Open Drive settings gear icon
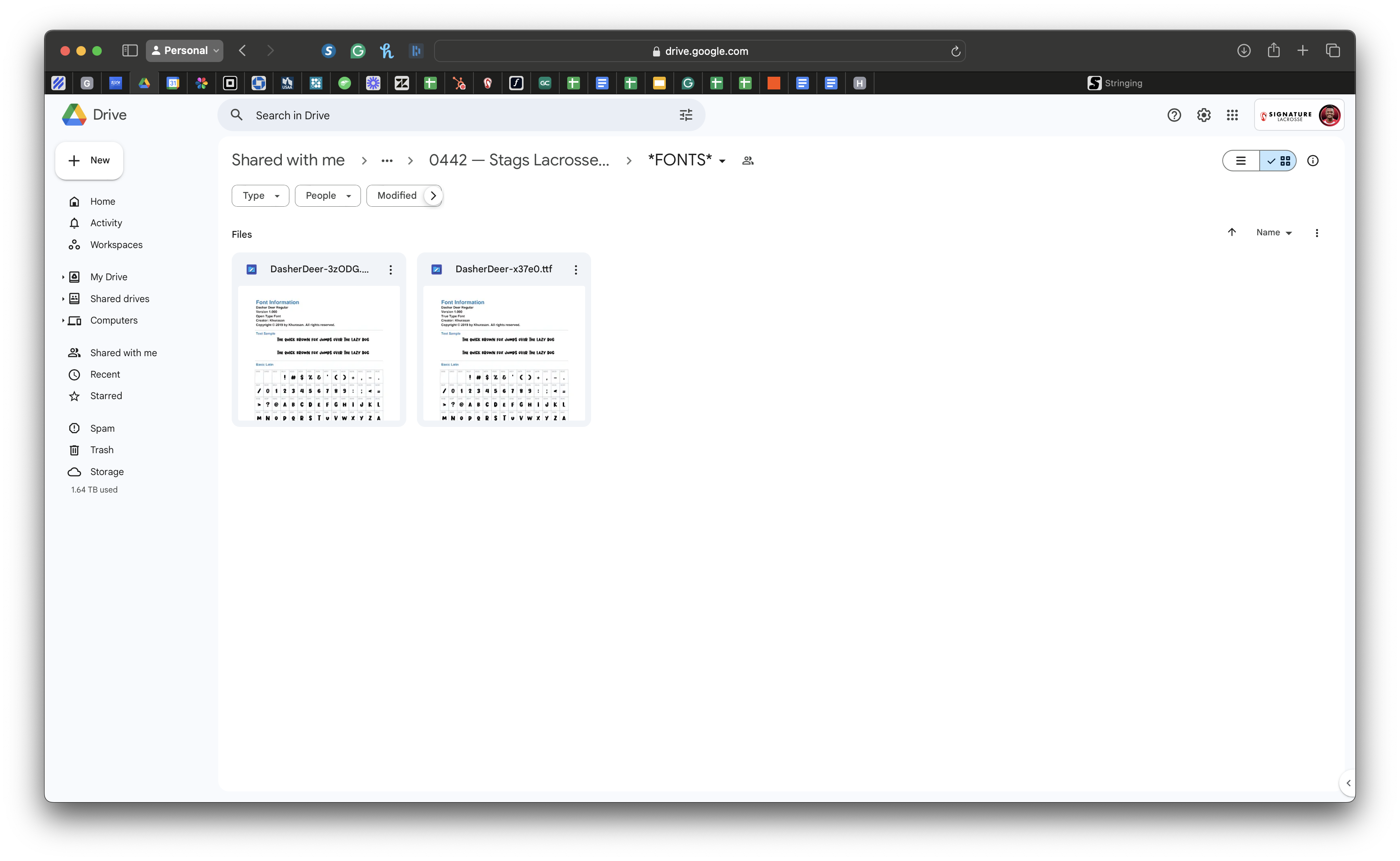The image size is (1400, 861). [1203, 115]
